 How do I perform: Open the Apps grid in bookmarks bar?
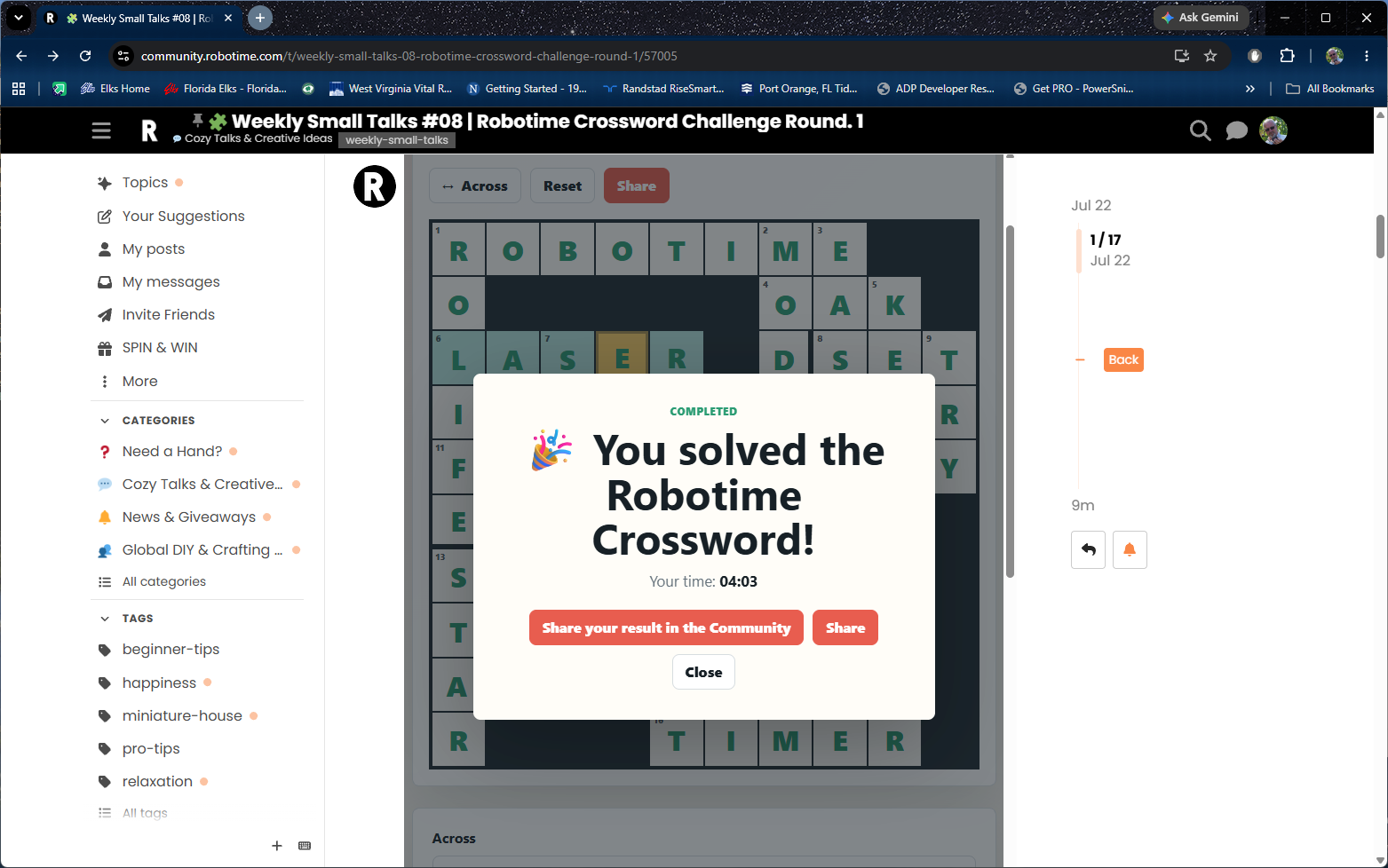coord(19,89)
